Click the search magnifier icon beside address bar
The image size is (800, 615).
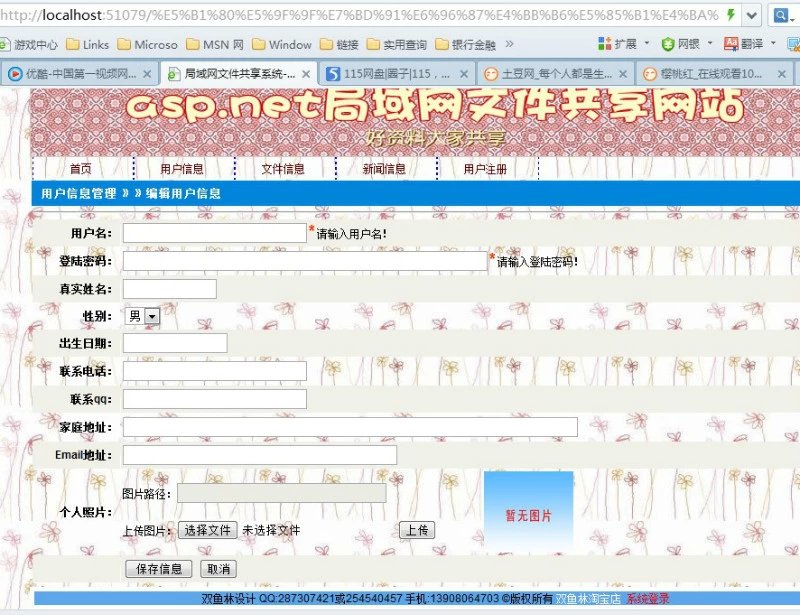(x=780, y=15)
